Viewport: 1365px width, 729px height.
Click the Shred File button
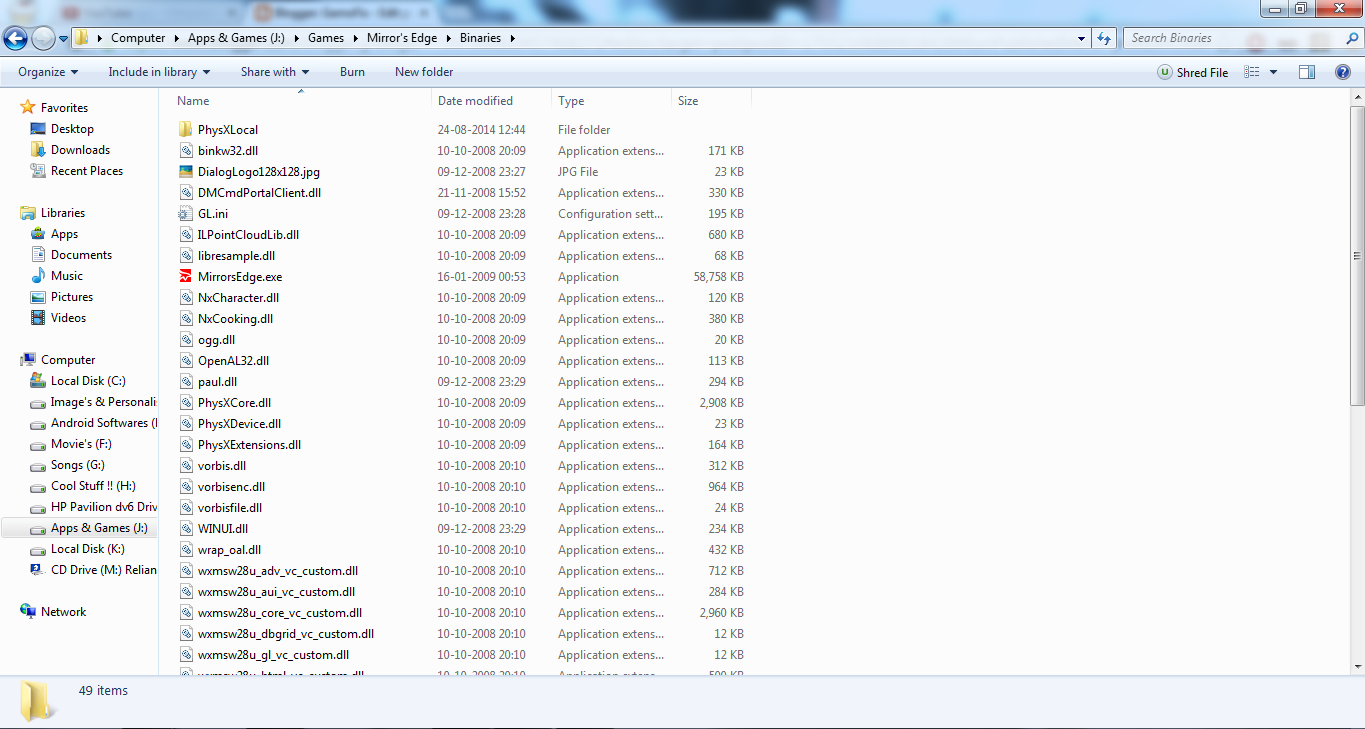(x=1193, y=72)
